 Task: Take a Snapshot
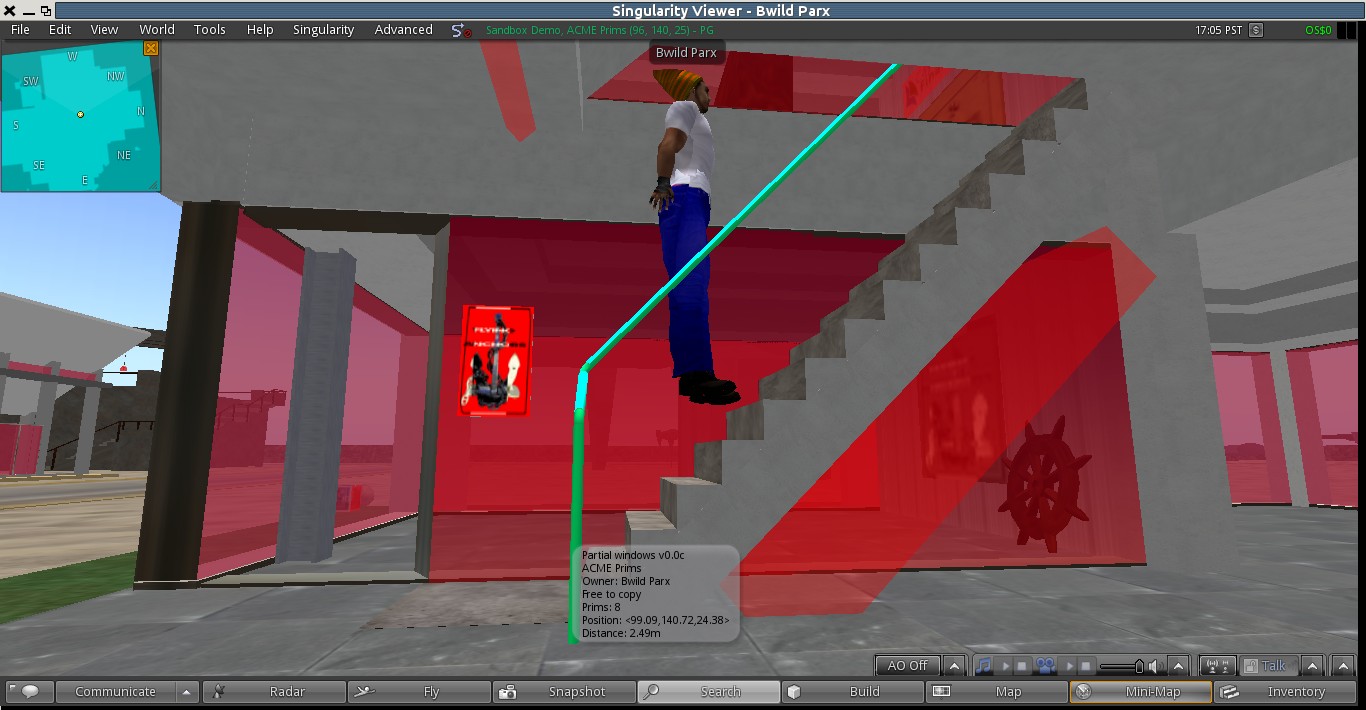click(x=564, y=691)
